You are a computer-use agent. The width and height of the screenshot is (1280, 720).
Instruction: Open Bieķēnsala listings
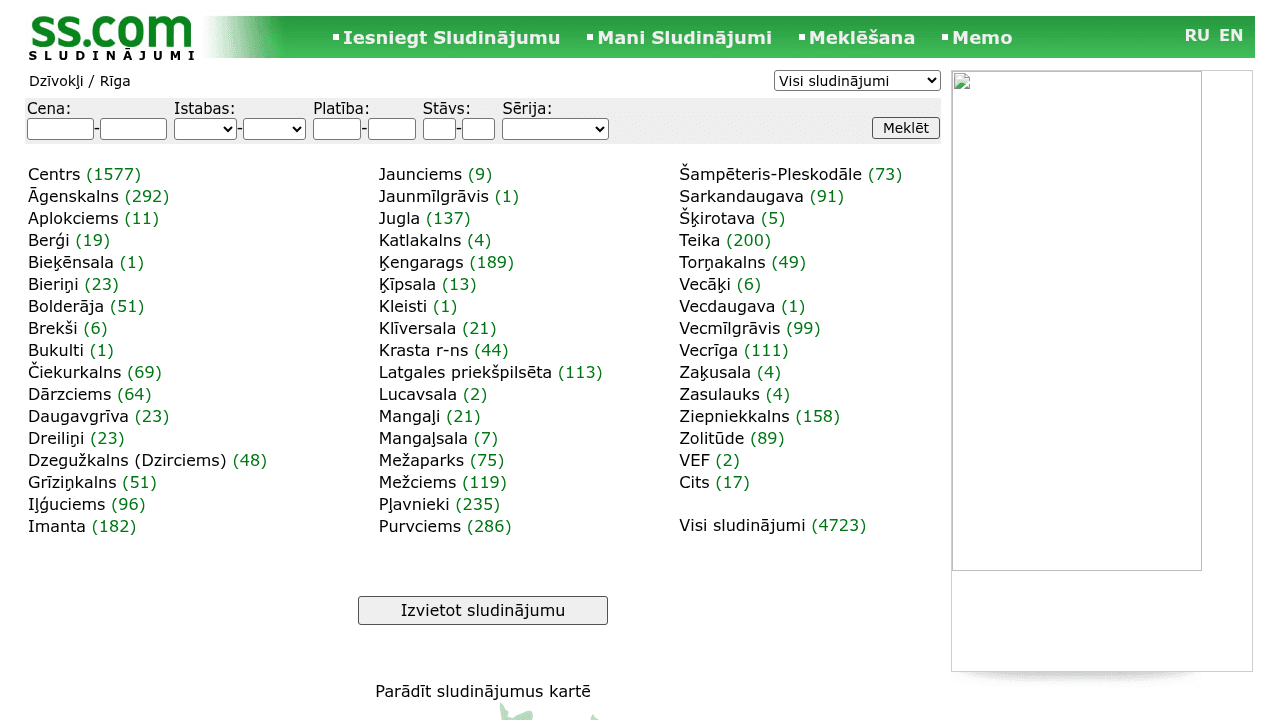click(71, 262)
